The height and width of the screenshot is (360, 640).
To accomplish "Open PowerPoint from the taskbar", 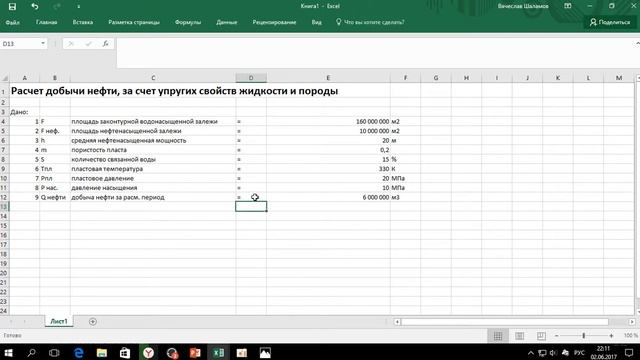I will tap(195, 352).
